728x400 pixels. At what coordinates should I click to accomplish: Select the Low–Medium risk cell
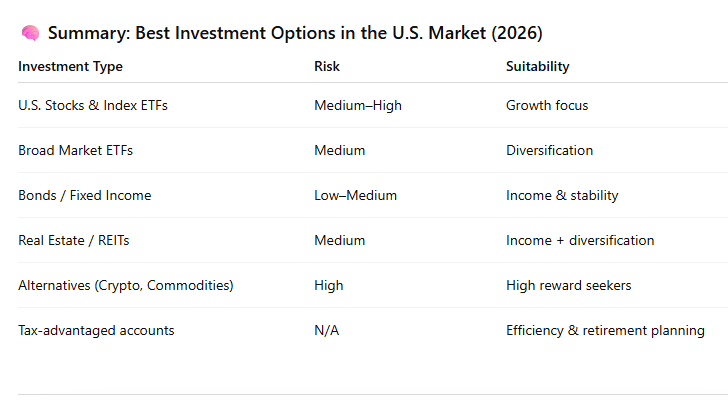pyautogui.click(x=355, y=195)
